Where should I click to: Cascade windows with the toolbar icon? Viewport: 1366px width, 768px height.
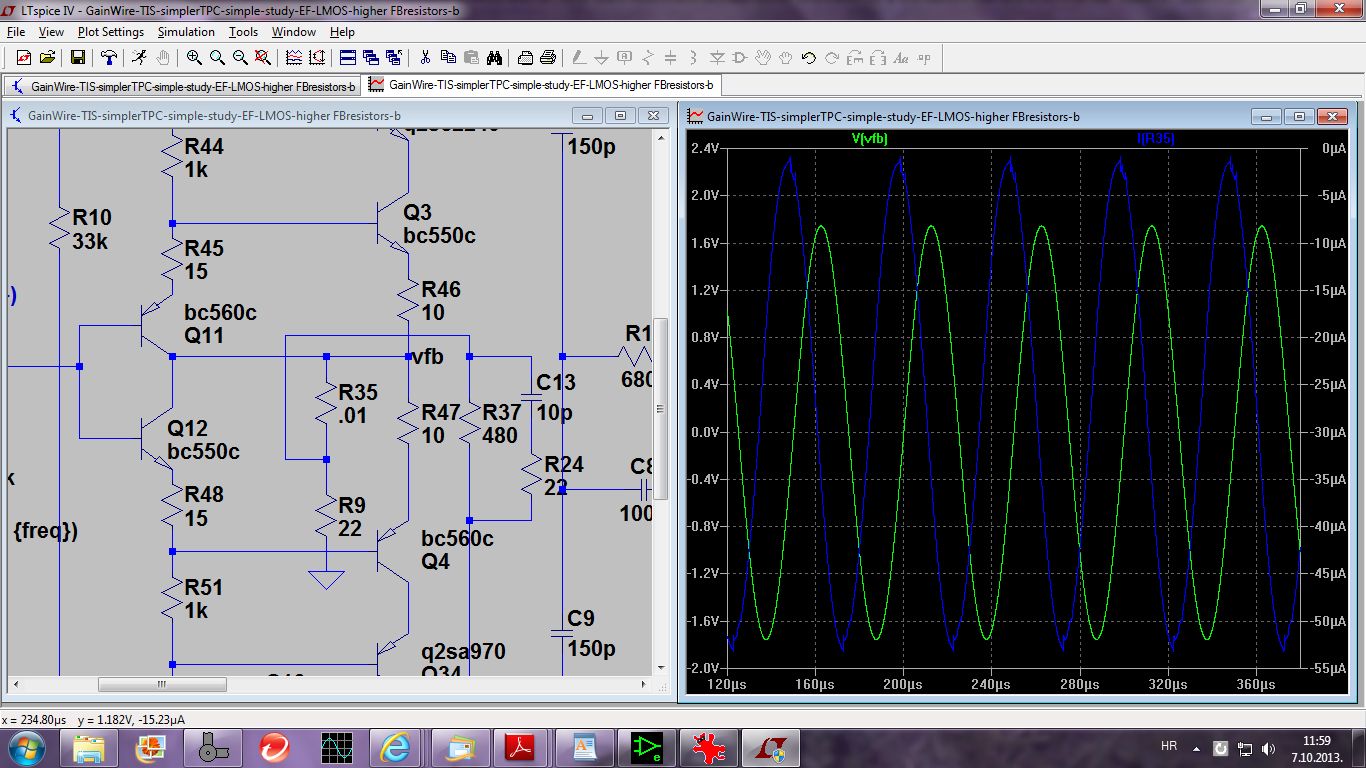coord(371,58)
